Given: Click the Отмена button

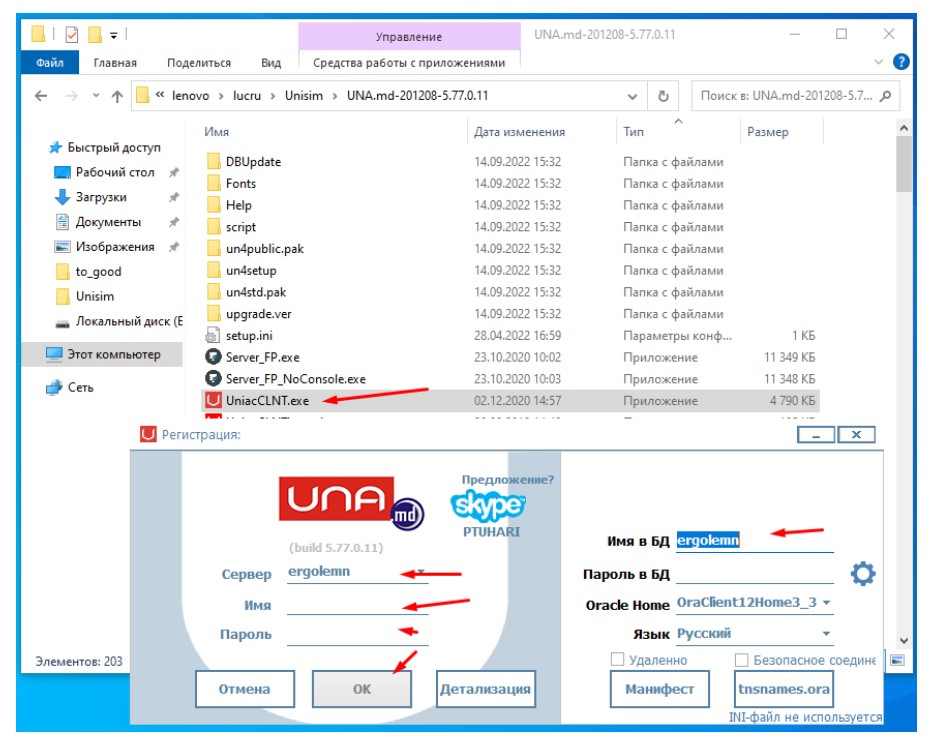Looking at the screenshot, I should [245, 689].
